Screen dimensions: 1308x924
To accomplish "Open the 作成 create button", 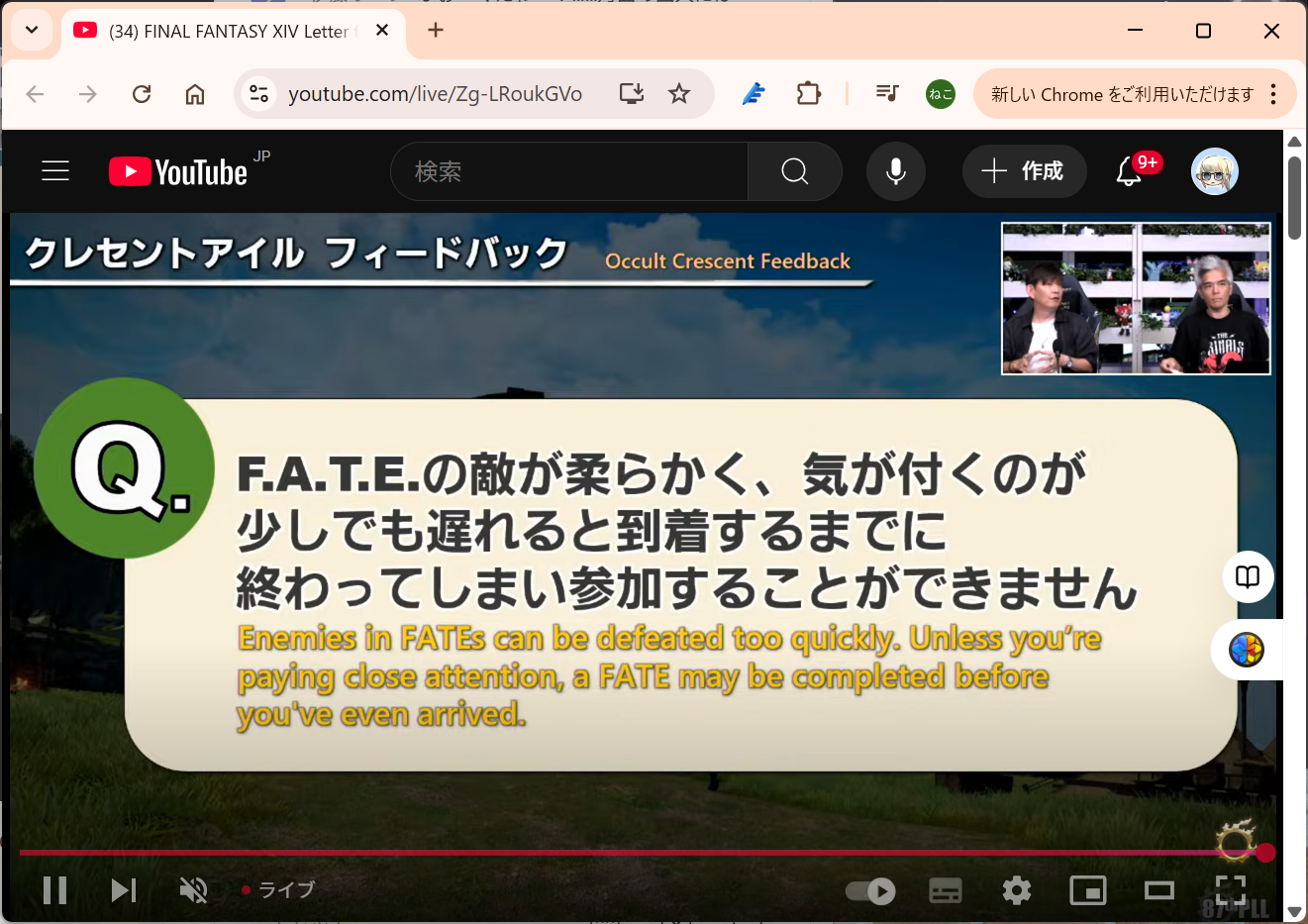I will coord(1024,171).
